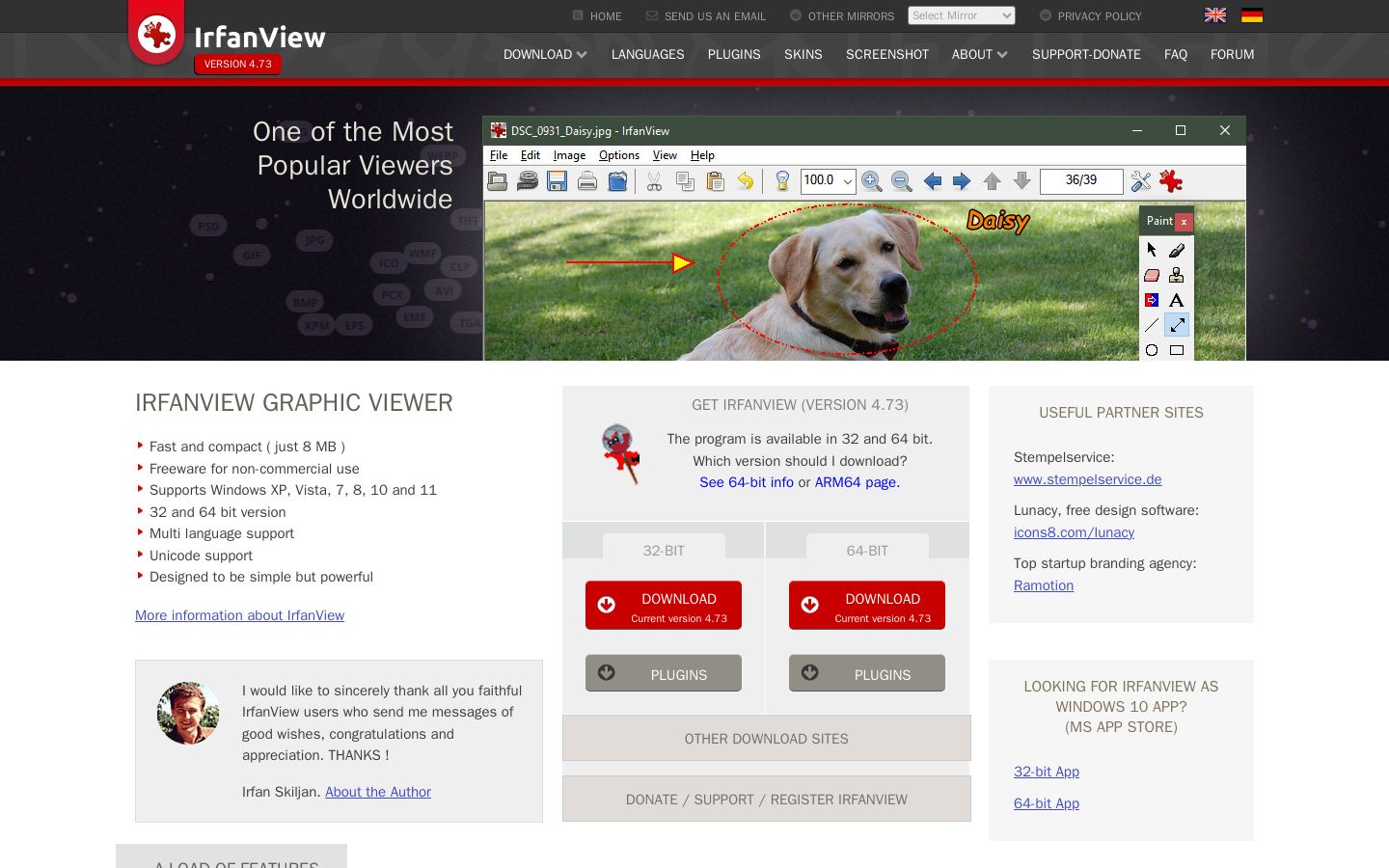Download the 64-bit current version 4.73
This screenshot has height=868, width=1389.
[867, 606]
